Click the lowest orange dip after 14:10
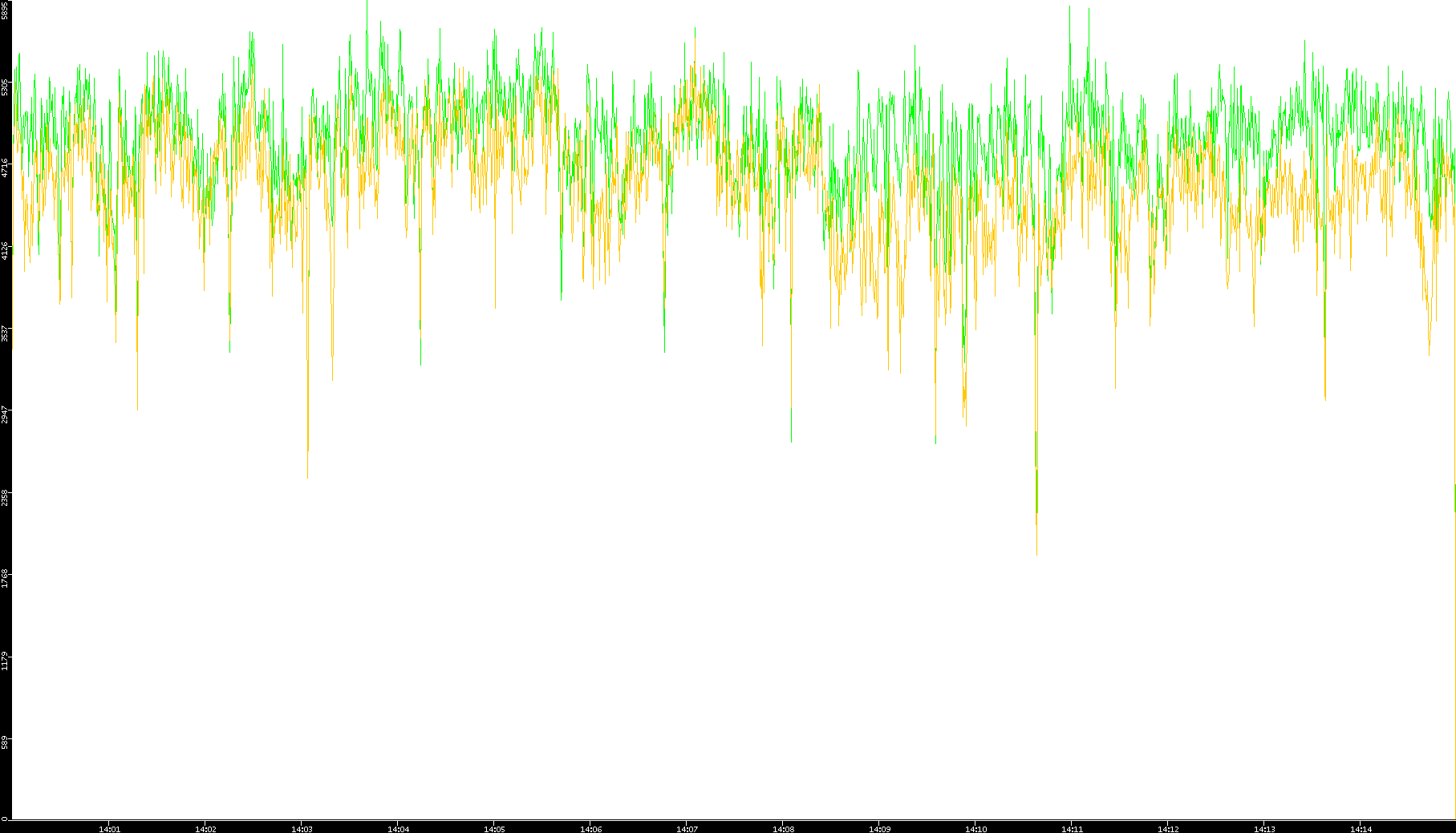This screenshot has width=1456, height=833. [x=1036, y=552]
